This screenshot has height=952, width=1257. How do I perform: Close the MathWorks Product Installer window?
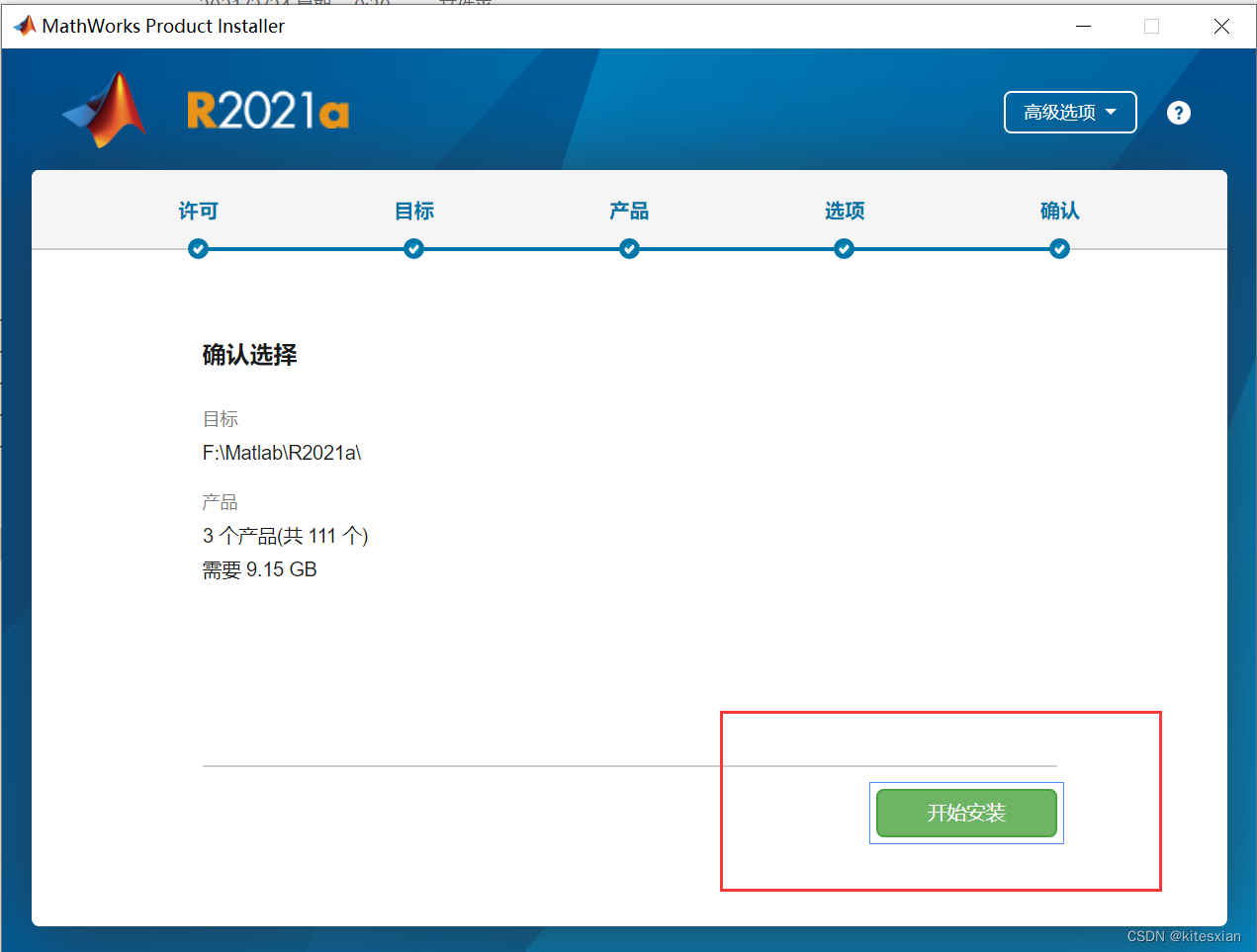click(x=1221, y=27)
